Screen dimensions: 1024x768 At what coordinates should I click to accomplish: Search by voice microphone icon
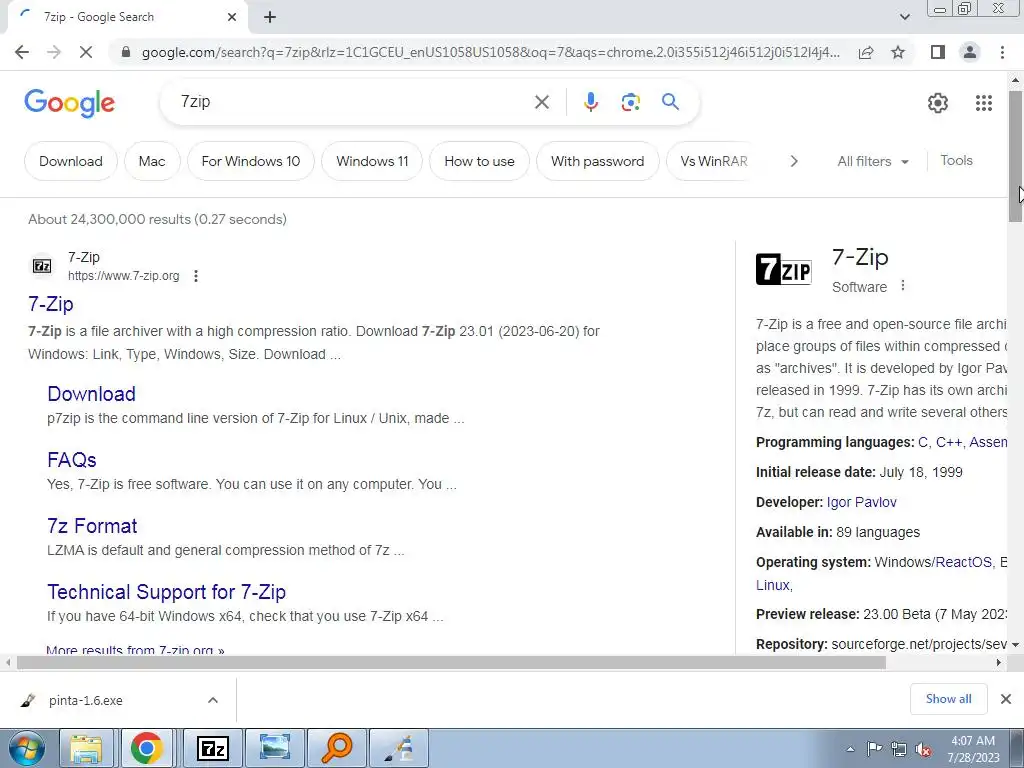click(x=590, y=102)
